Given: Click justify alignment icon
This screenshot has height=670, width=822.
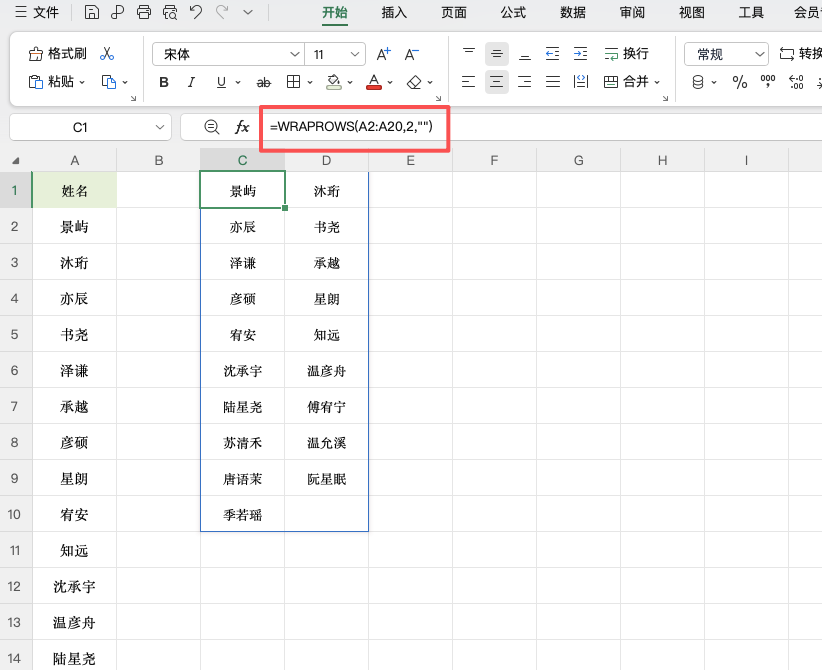Looking at the screenshot, I should [x=553, y=82].
